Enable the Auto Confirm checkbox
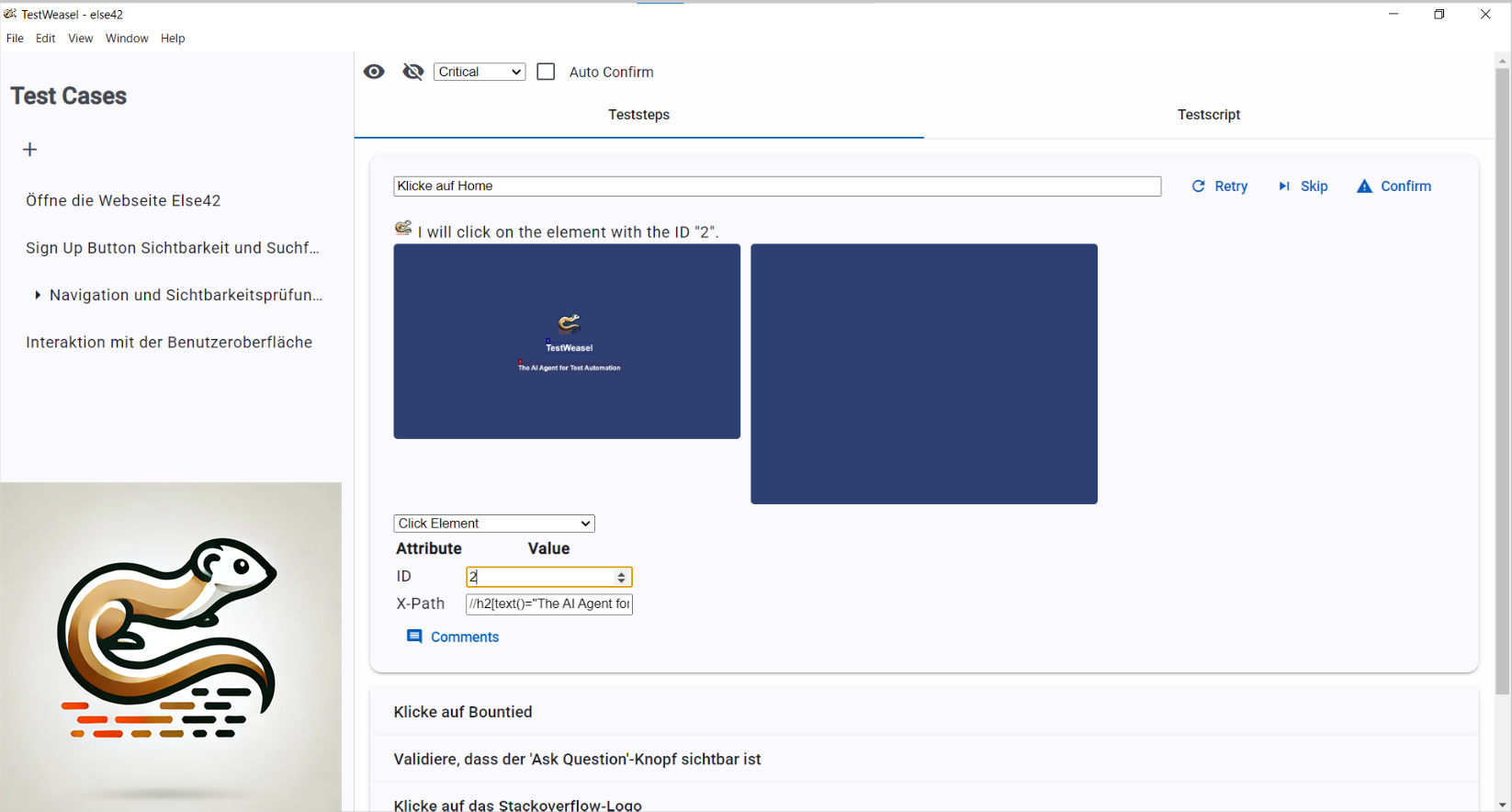This screenshot has height=812, width=1512. pyautogui.click(x=547, y=72)
